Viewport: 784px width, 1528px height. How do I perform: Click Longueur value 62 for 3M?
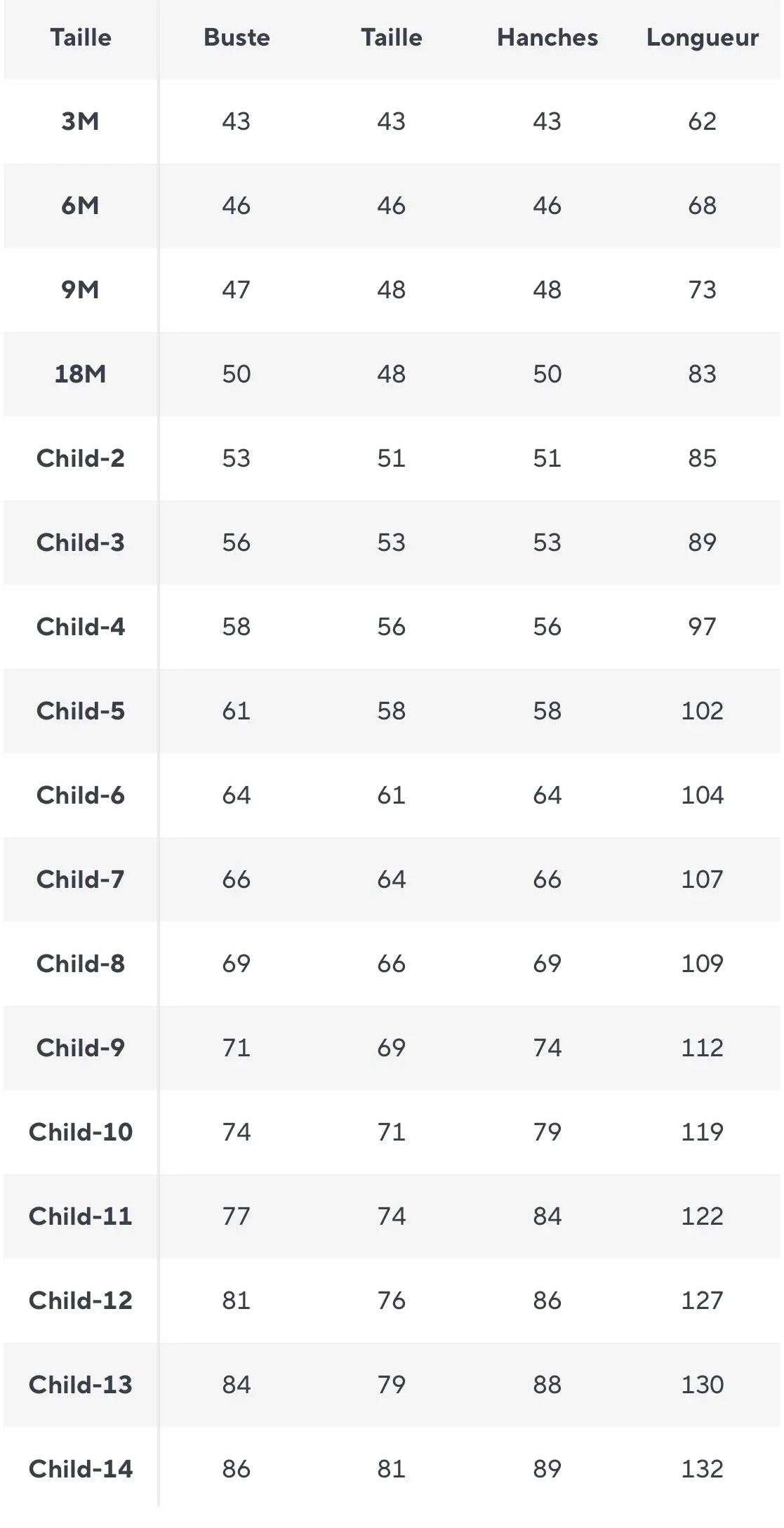[x=703, y=121]
